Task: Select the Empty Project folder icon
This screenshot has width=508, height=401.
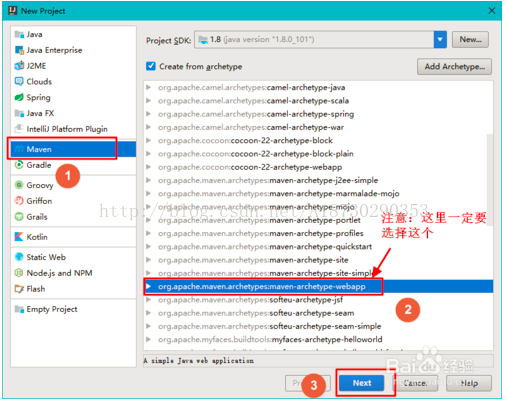Action: (19, 309)
